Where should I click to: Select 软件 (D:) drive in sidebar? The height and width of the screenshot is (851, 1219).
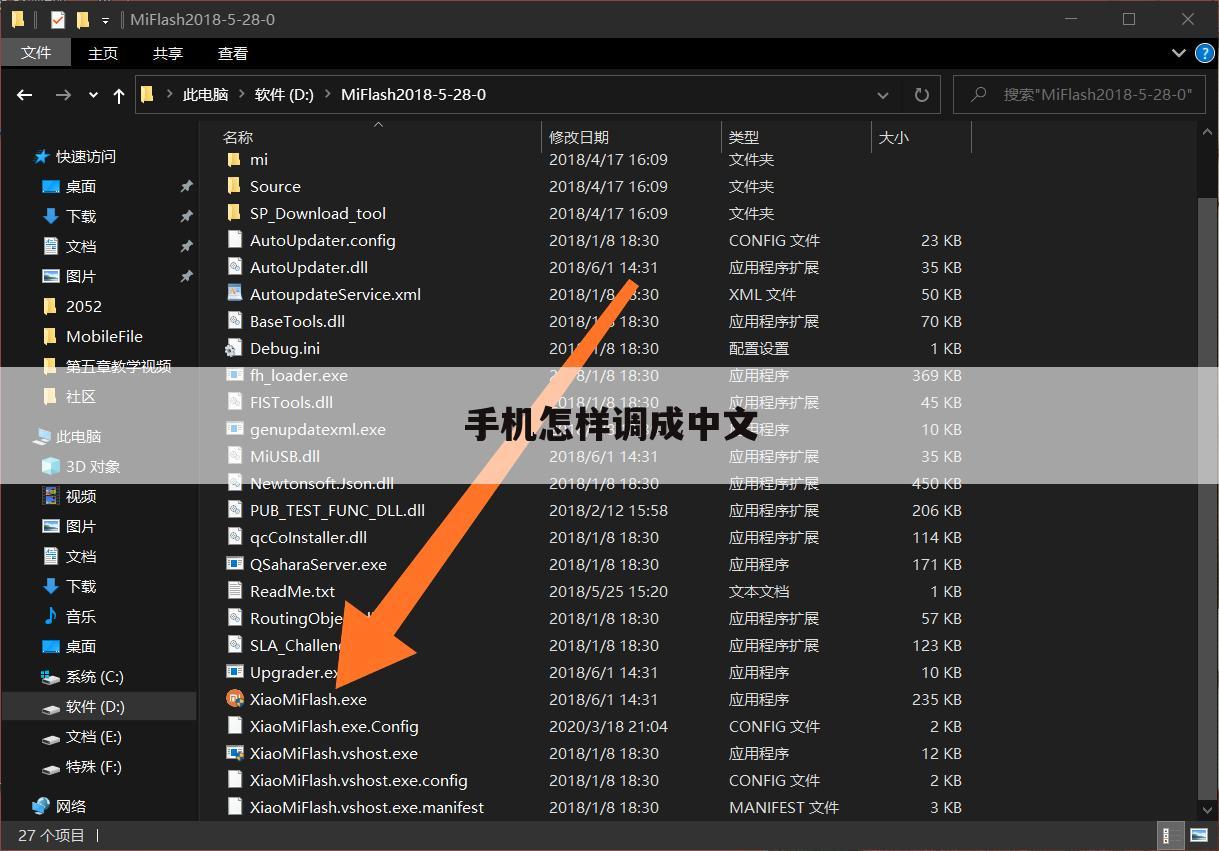point(95,706)
